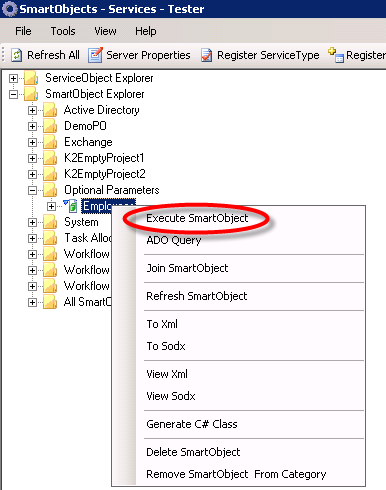Click the Optional Parameters folder icon
This screenshot has width=386, height=490.
(x=50, y=190)
